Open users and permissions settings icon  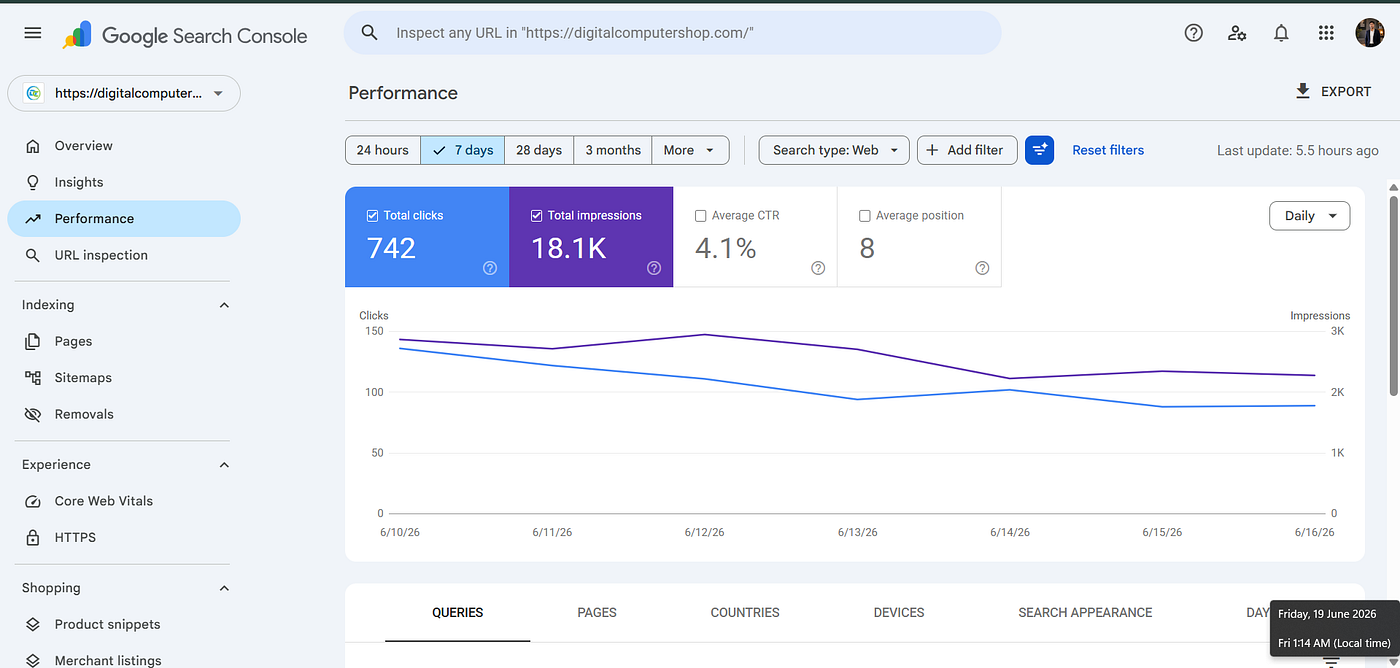click(x=1237, y=33)
